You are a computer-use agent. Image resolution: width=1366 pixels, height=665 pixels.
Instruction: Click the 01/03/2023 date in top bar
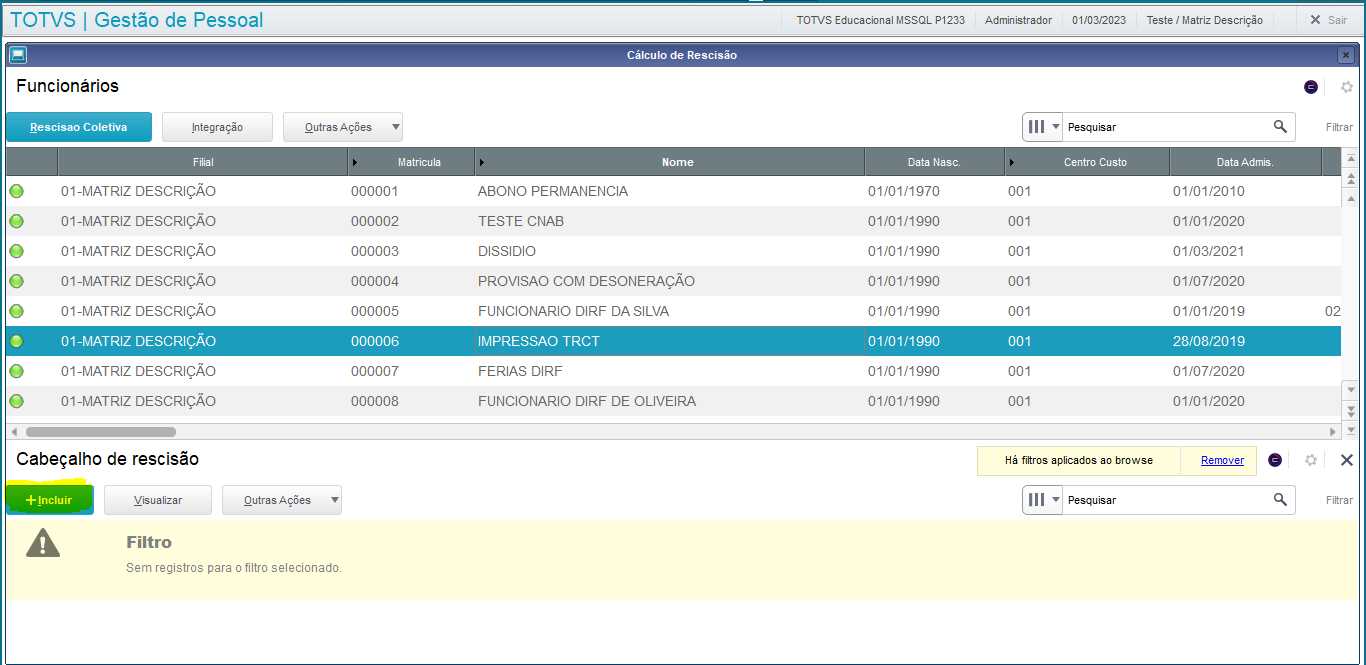pyautogui.click(x=1098, y=20)
